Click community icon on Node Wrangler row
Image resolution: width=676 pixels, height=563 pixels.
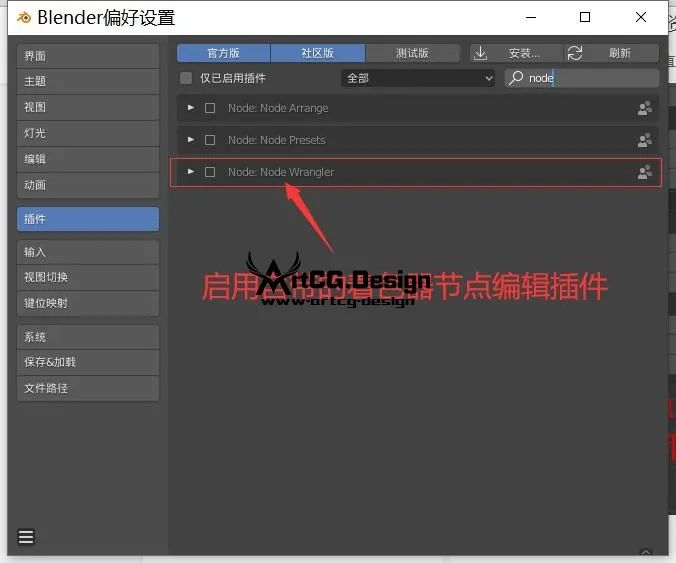pyautogui.click(x=645, y=172)
